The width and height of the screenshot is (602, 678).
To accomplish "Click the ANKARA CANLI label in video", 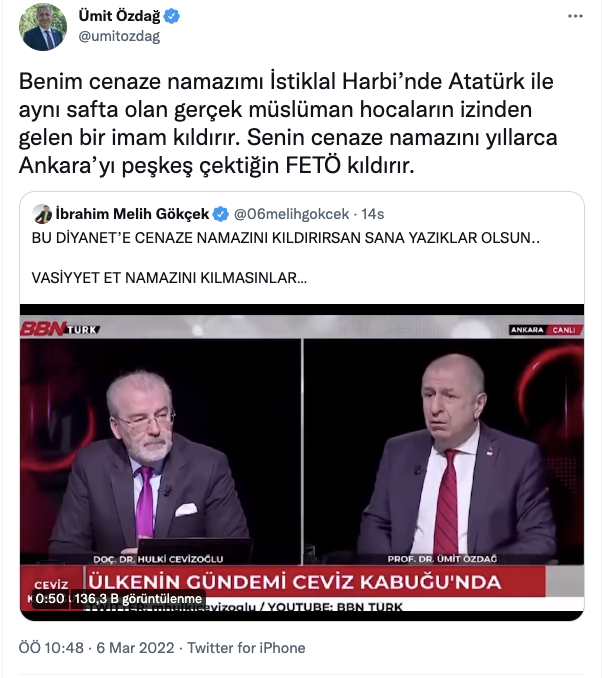I will click(546, 330).
